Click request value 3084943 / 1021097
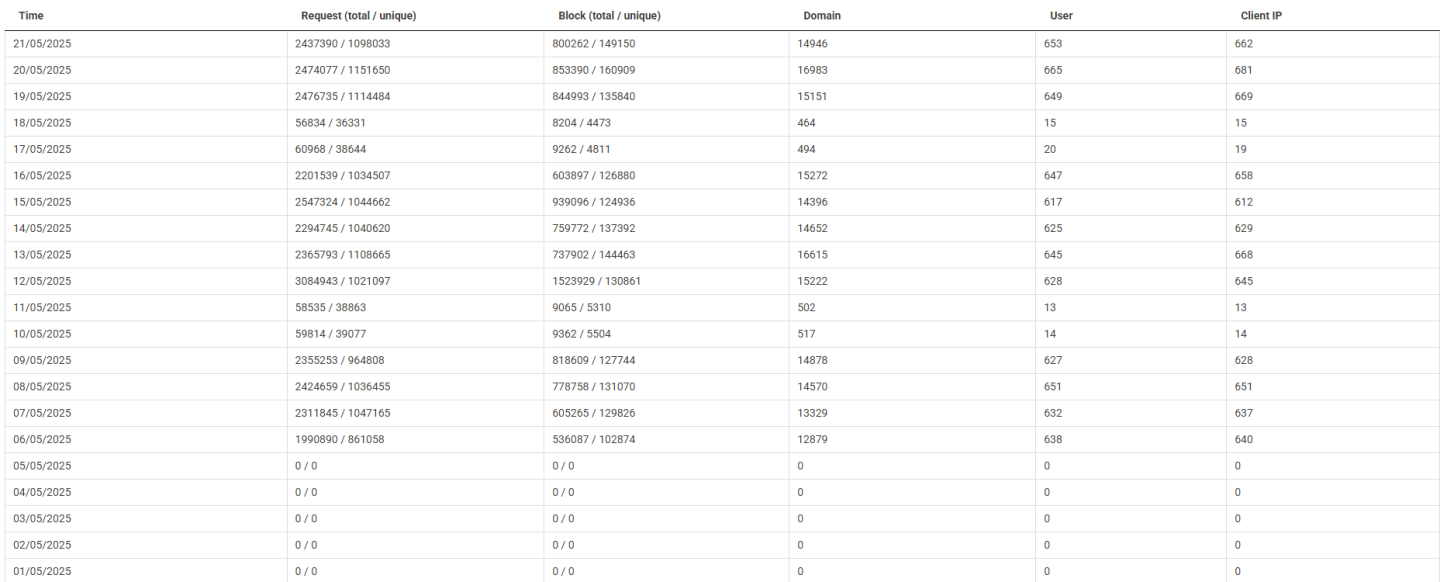Image resolution: width=1440 pixels, height=582 pixels. [342, 281]
